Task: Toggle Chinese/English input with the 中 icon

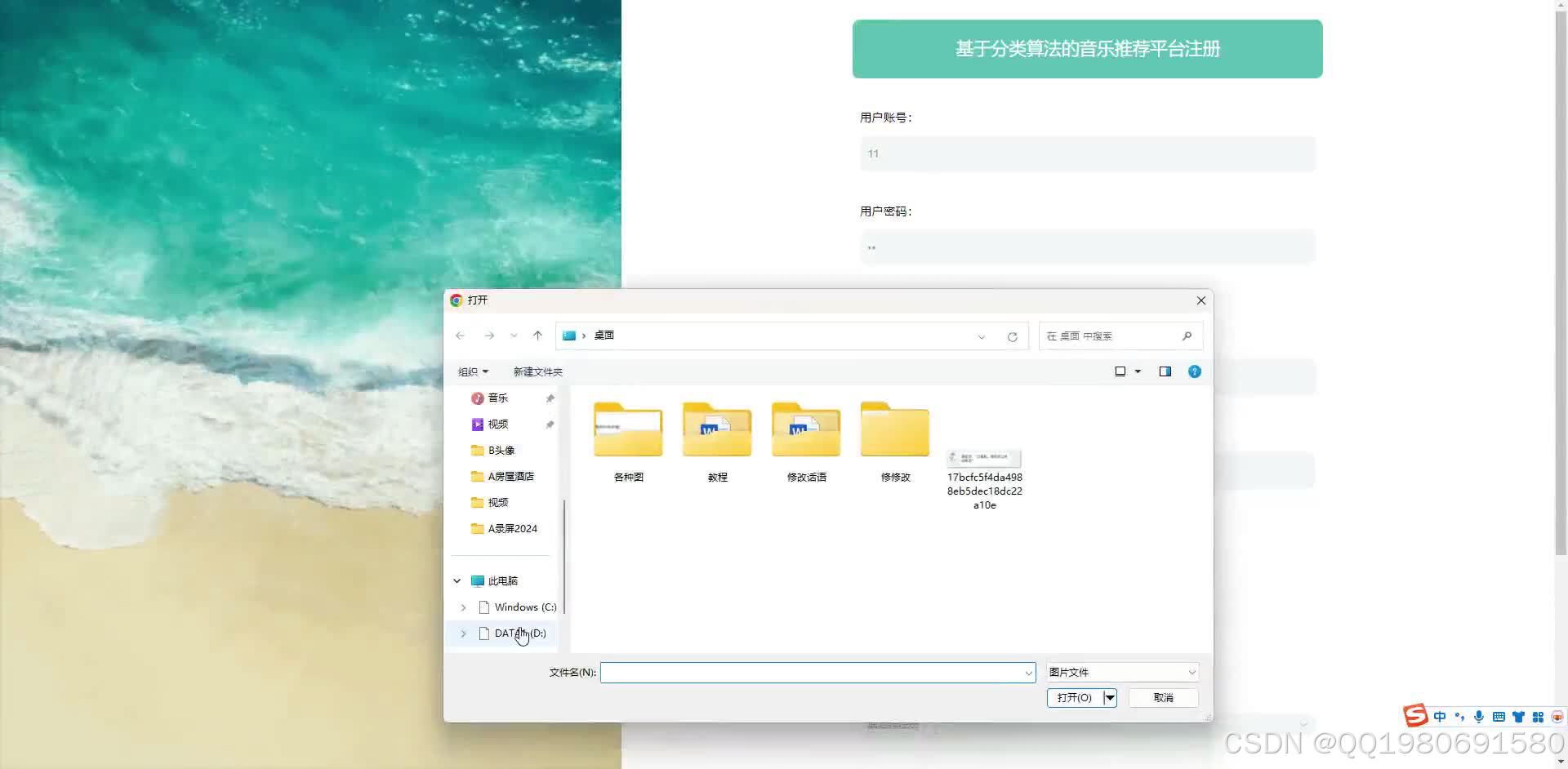Action: [1440, 716]
